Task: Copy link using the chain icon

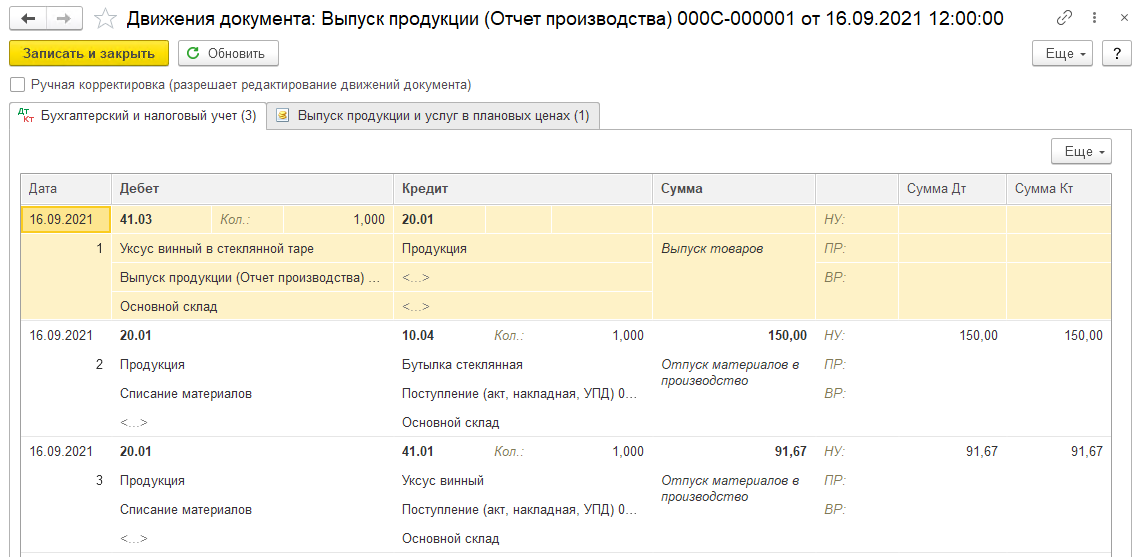Action: (x=1064, y=17)
